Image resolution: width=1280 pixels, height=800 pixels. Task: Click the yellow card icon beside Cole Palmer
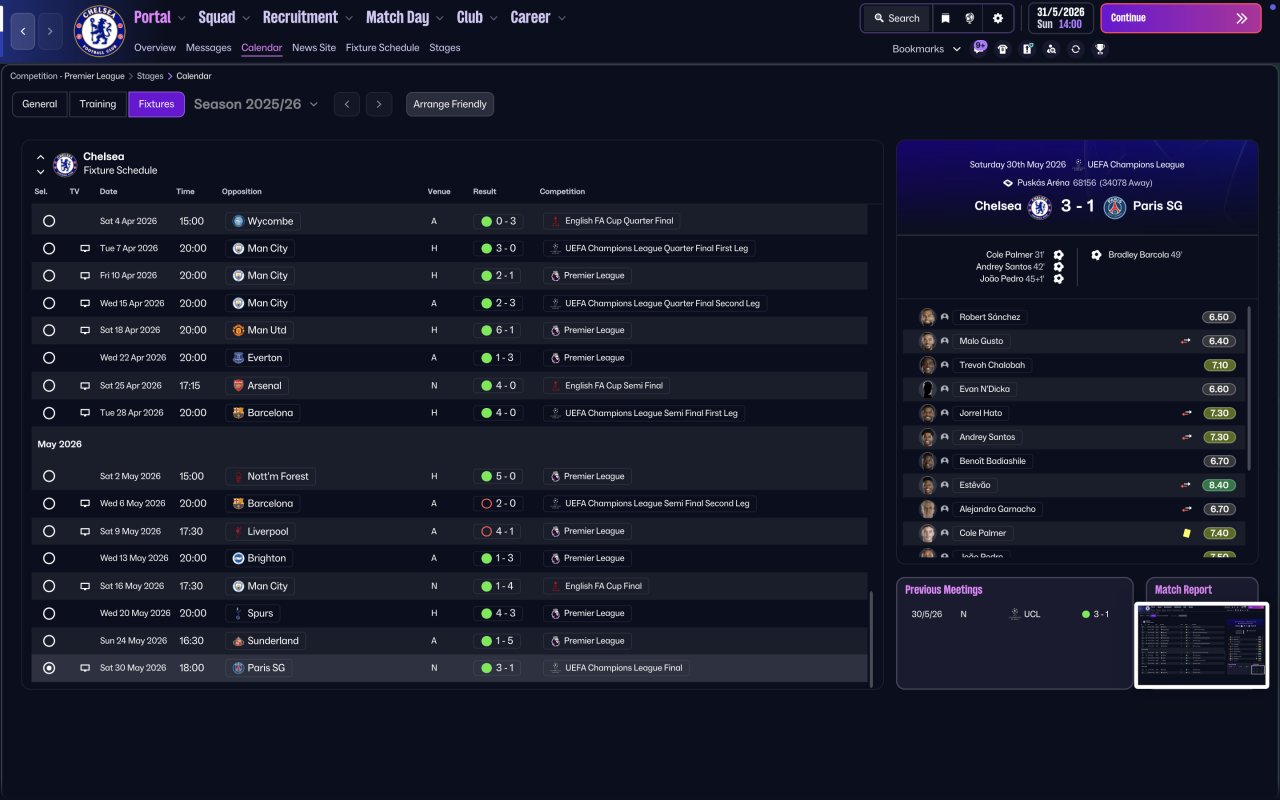(1187, 533)
